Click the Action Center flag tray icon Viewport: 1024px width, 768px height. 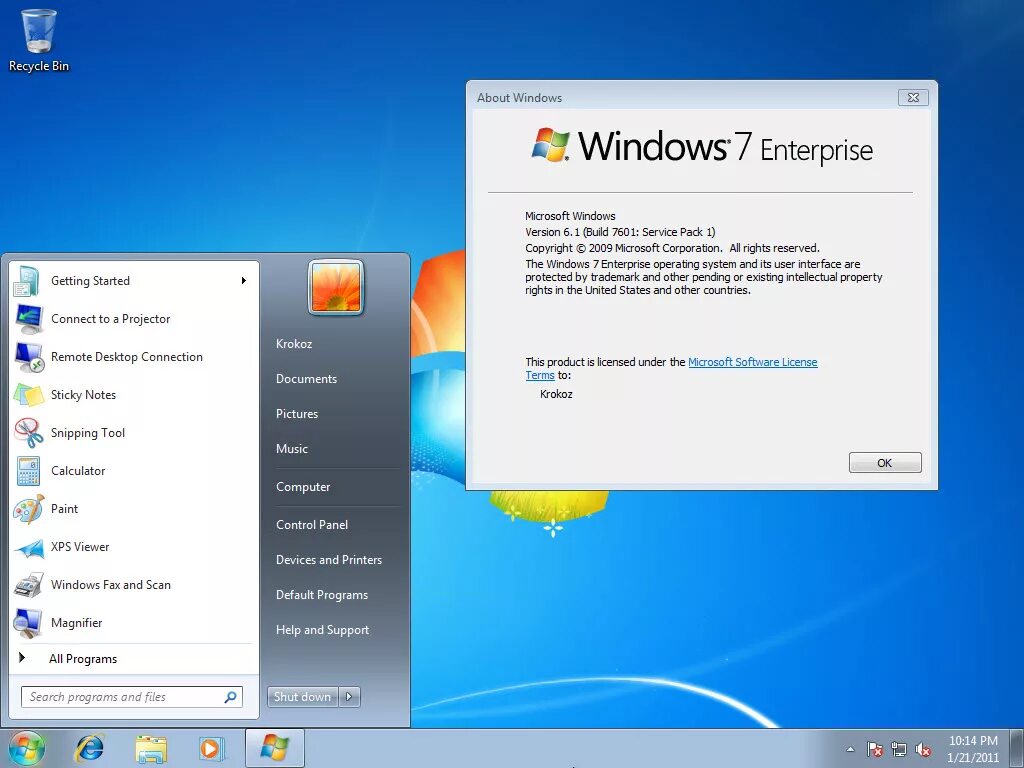874,750
